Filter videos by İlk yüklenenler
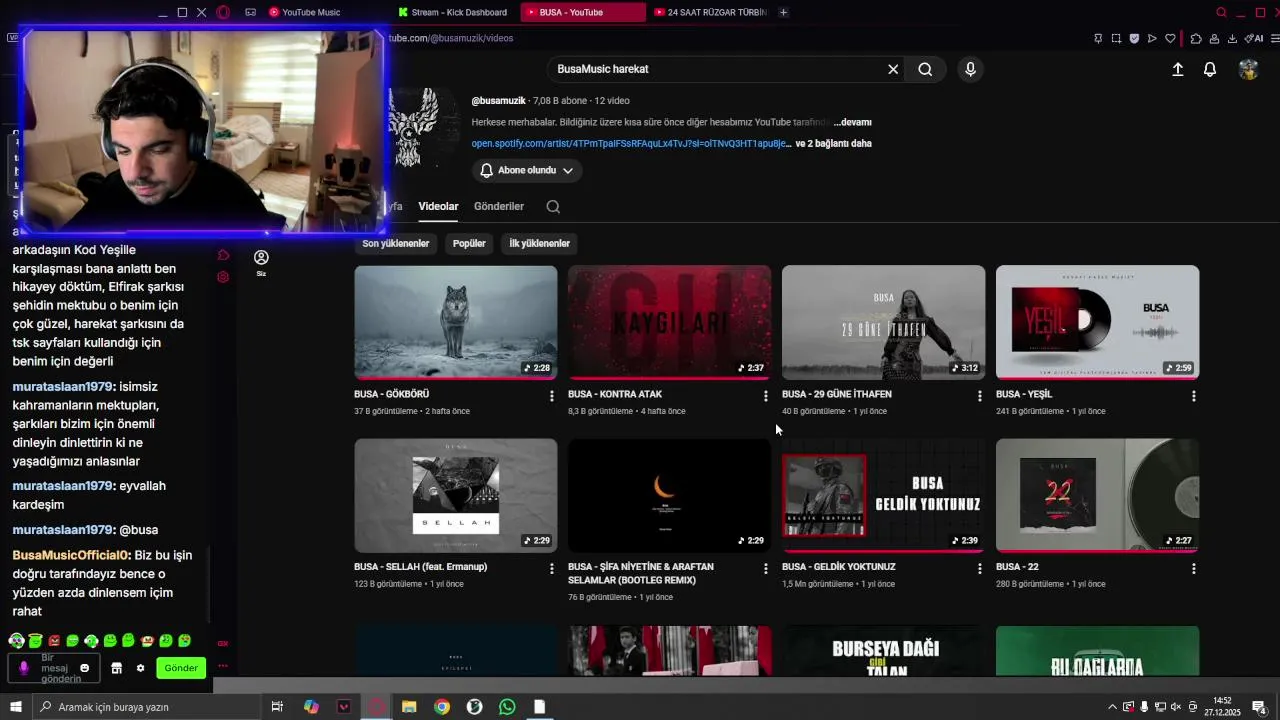1280x720 pixels. [x=540, y=243]
